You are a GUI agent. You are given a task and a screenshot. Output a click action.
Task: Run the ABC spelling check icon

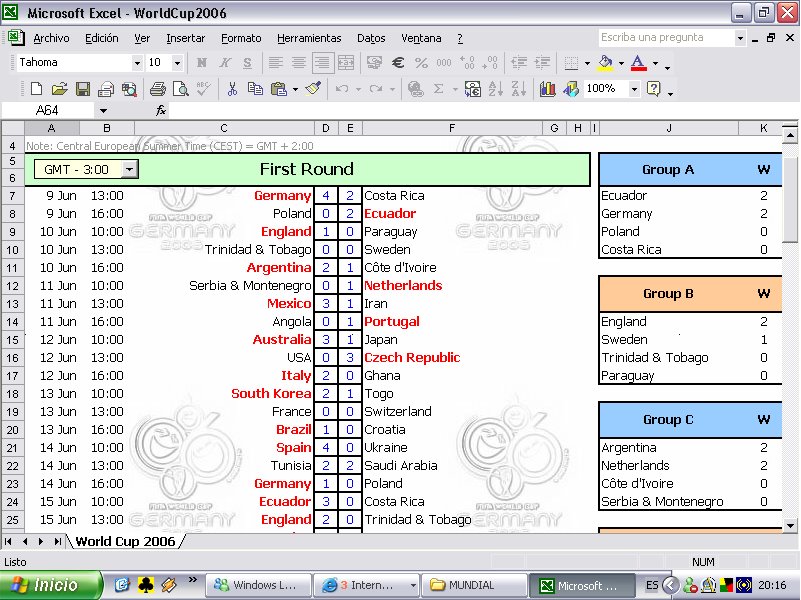(203, 89)
